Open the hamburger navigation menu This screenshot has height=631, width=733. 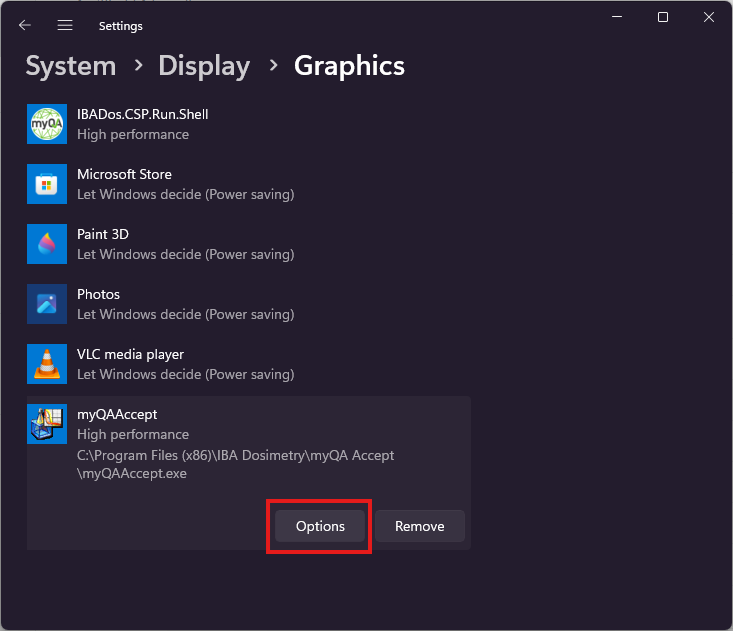pyautogui.click(x=65, y=25)
